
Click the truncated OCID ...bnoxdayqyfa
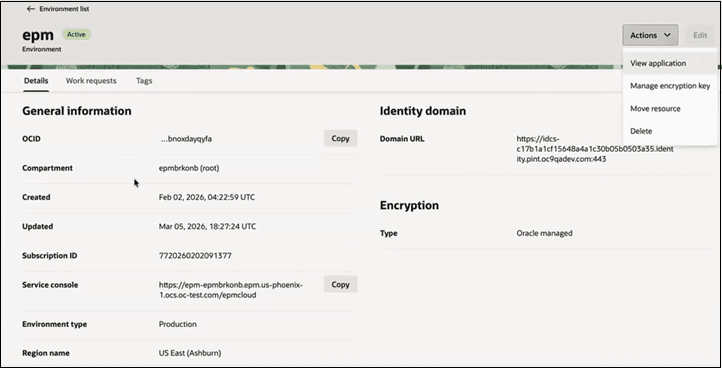(x=186, y=139)
